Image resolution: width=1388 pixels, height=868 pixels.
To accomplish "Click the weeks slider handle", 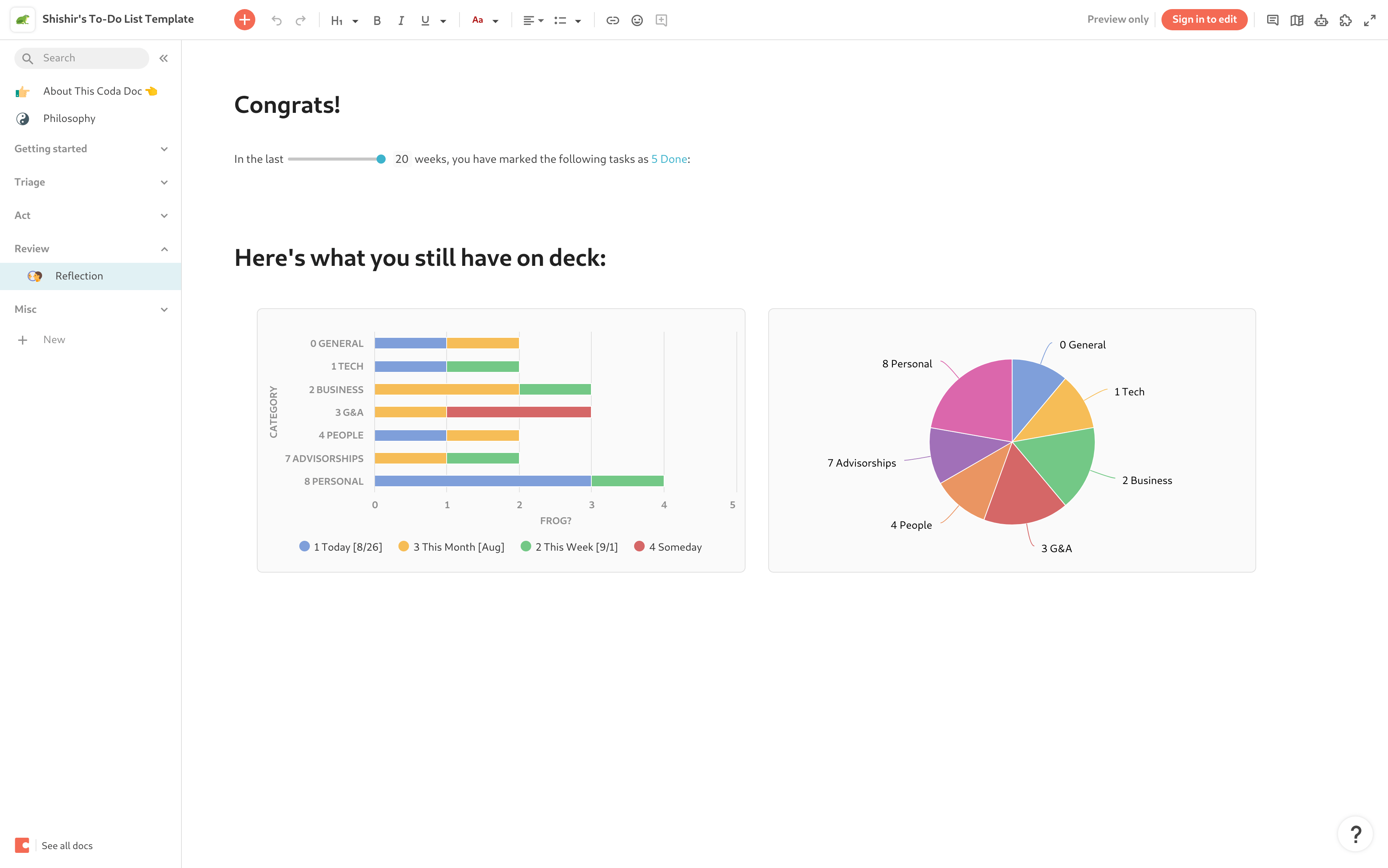I will pos(381,159).
